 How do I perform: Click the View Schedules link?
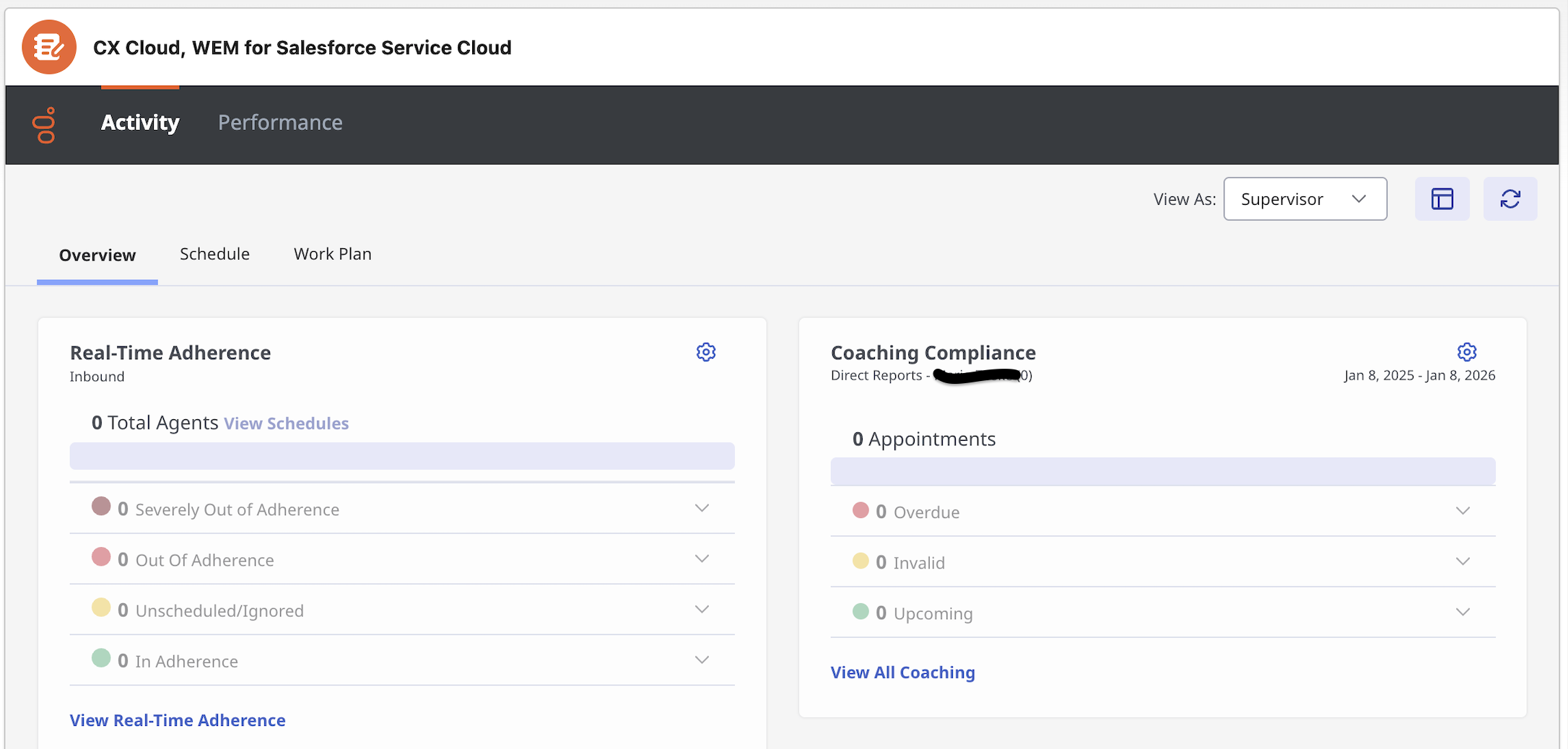point(286,424)
